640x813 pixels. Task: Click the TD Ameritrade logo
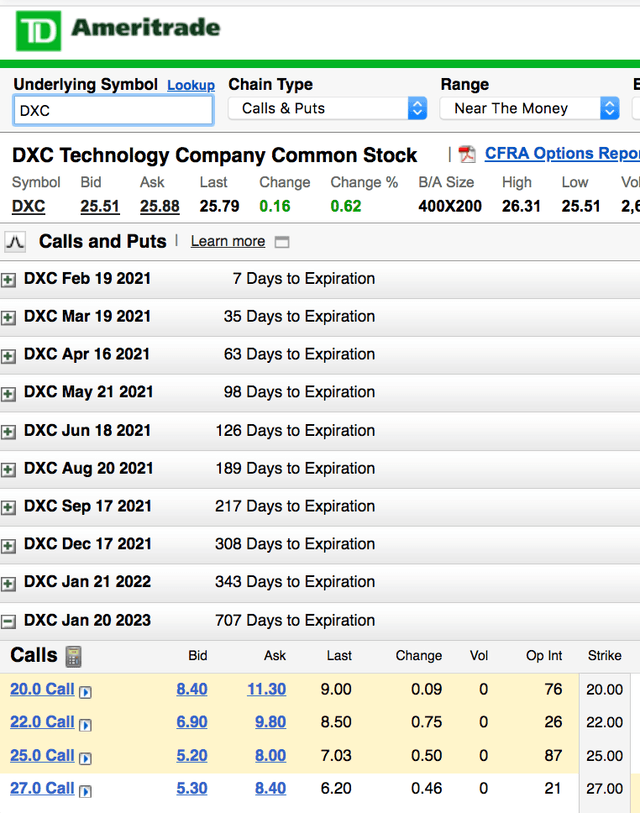tap(118, 31)
